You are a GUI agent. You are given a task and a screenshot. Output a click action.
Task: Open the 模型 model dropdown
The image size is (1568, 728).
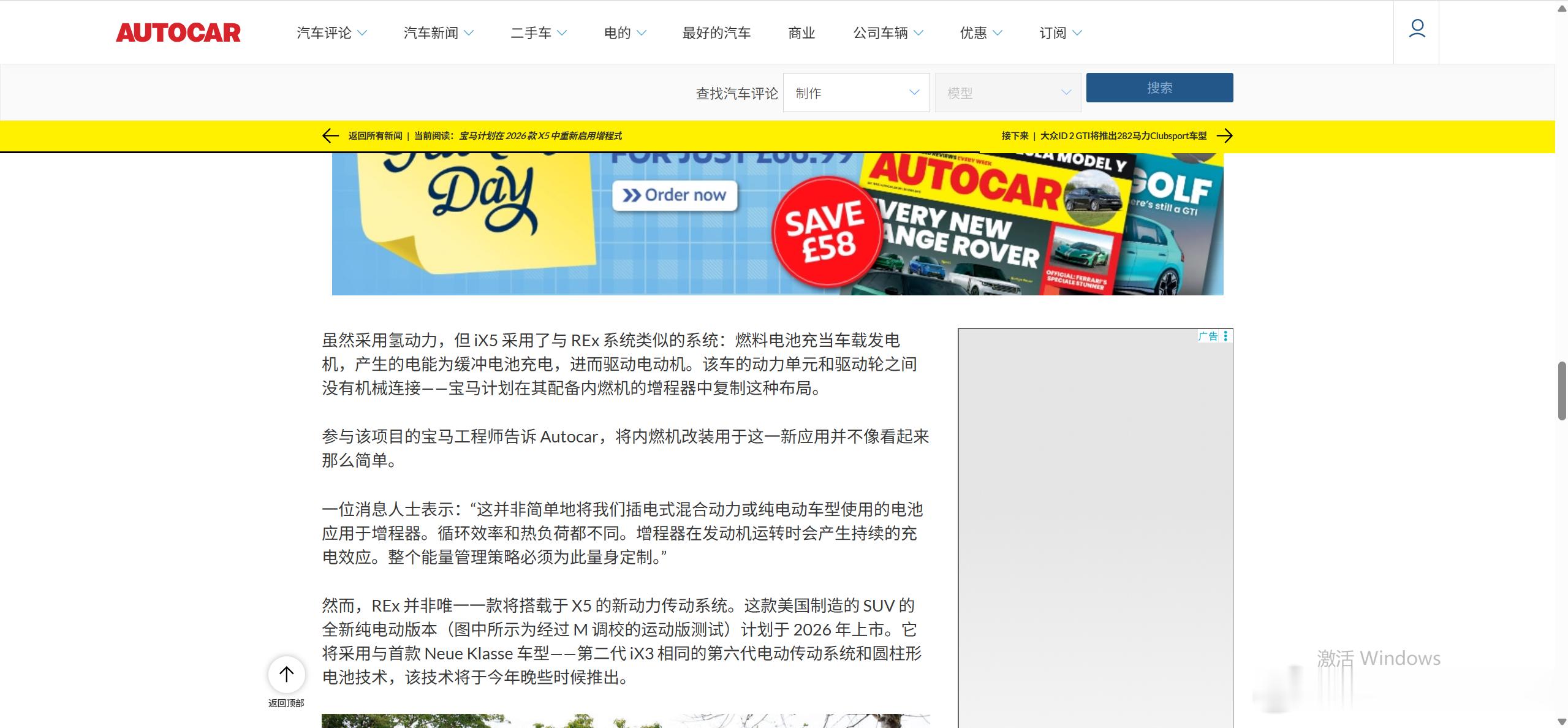pyautogui.click(x=1008, y=93)
